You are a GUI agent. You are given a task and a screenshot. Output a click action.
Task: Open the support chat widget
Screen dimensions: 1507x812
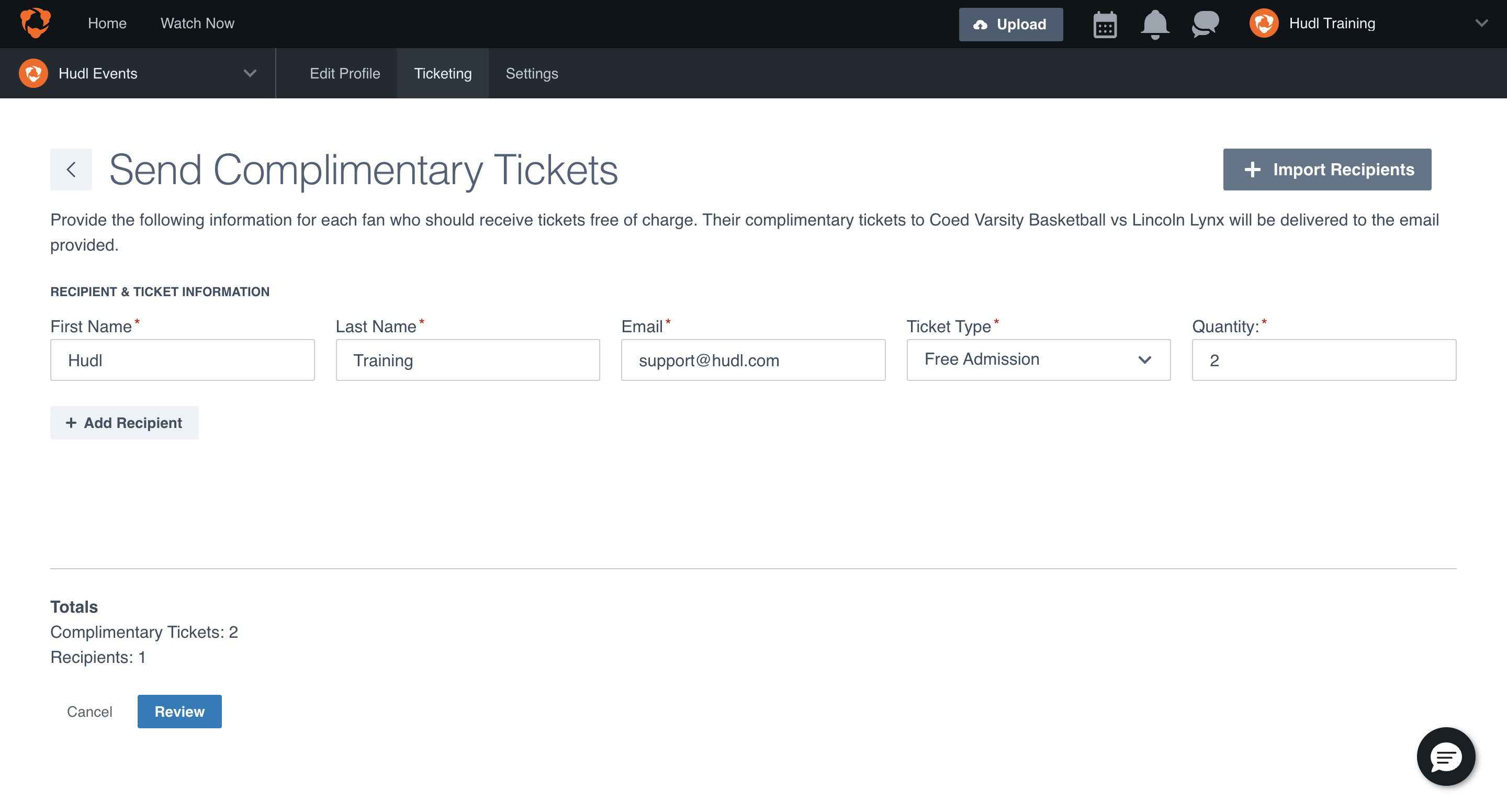click(1446, 757)
